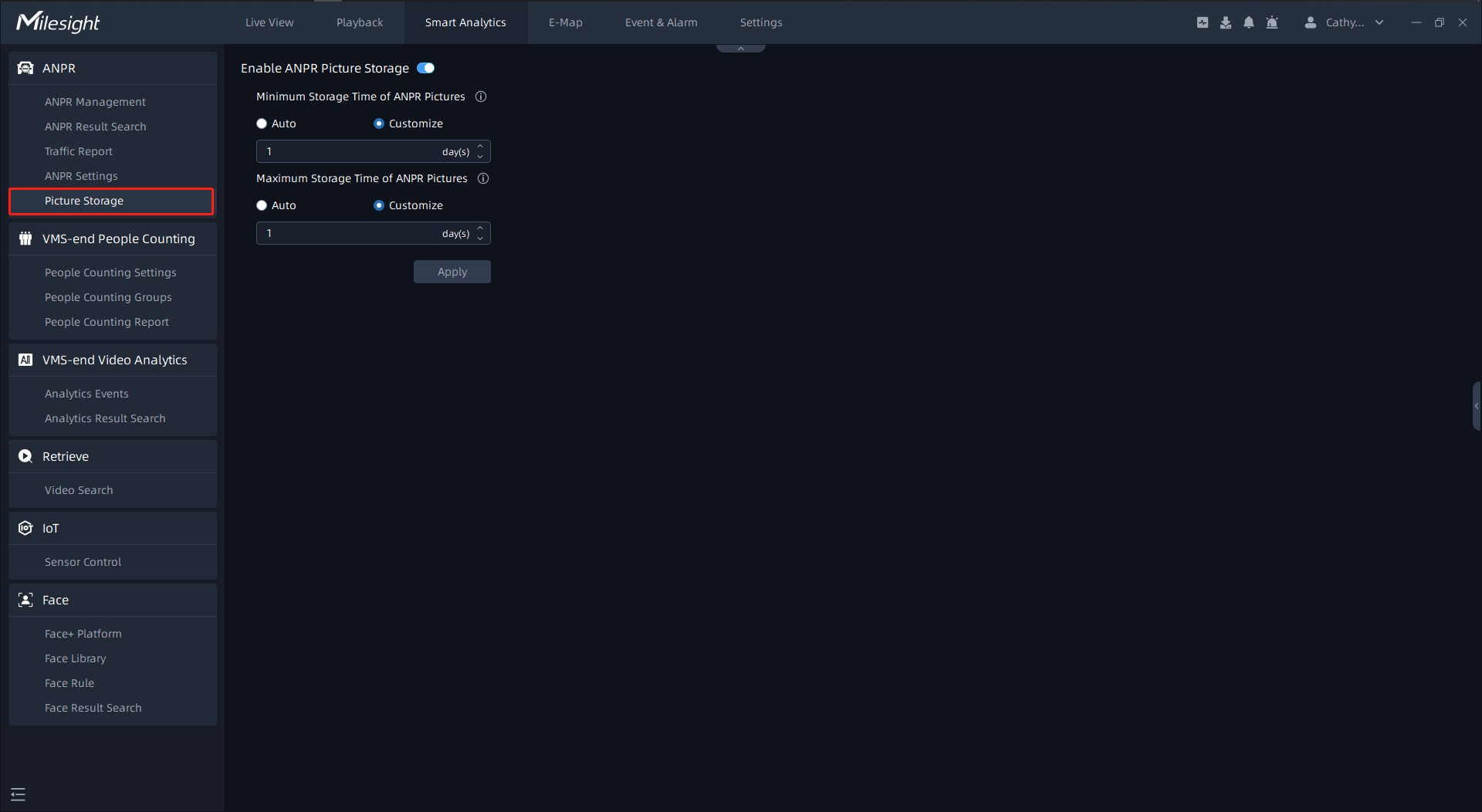Select Auto for minimum storage time
Screen dimensions: 1482x812
tap(262, 123)
